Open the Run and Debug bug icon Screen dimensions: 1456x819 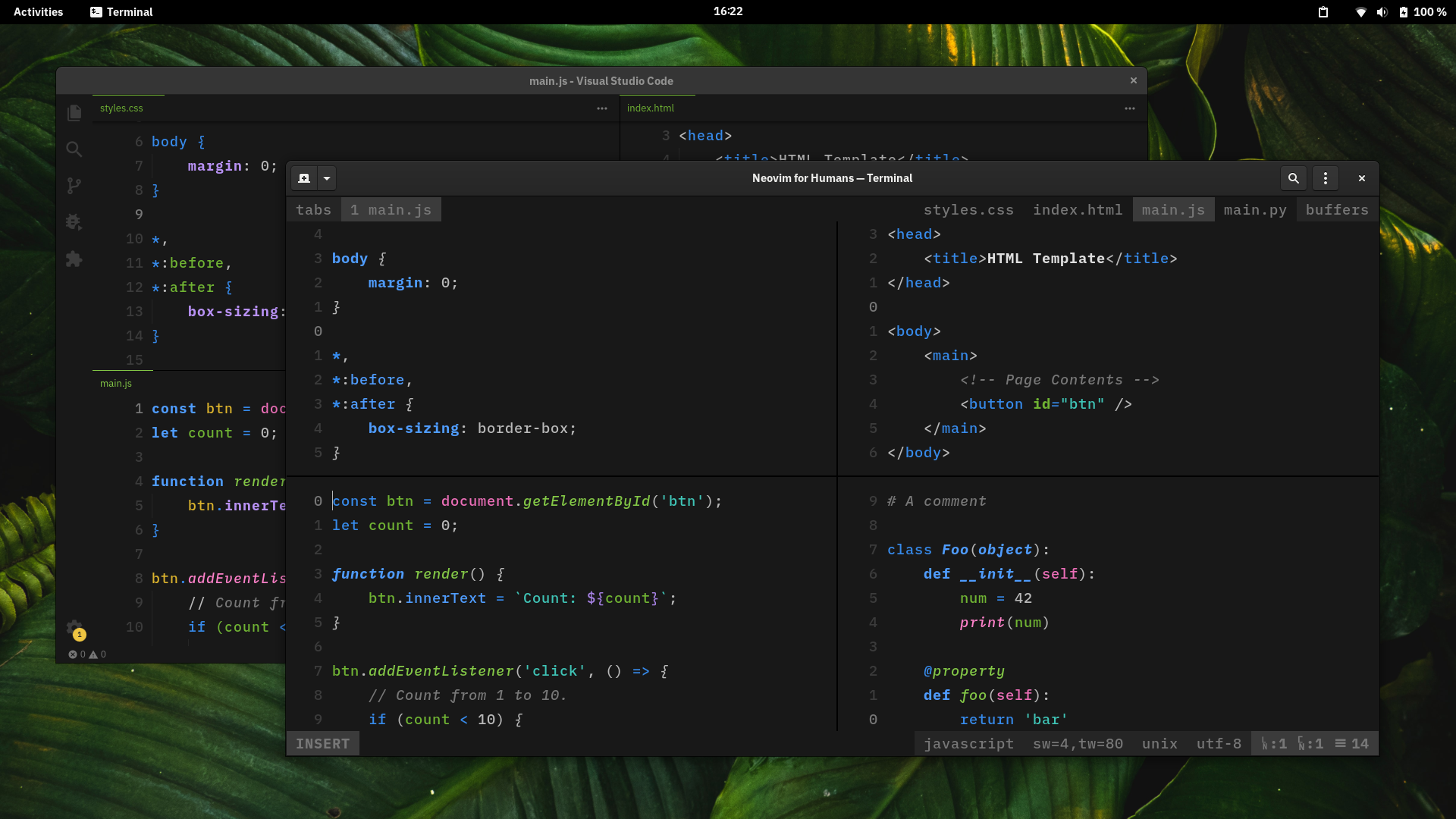pyautogui.click(x=74, y=222)
